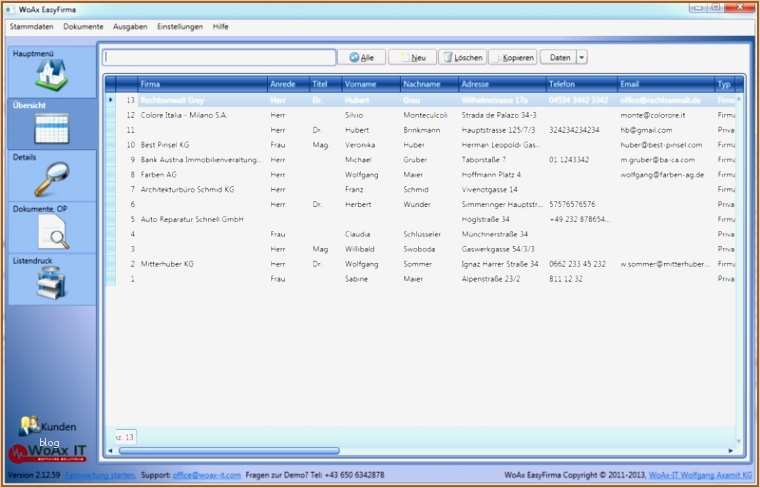760x488 pixels.
Task: Click horizontal scrollbar right arrow
Action: pyautogui.click(x=730, y=451)
